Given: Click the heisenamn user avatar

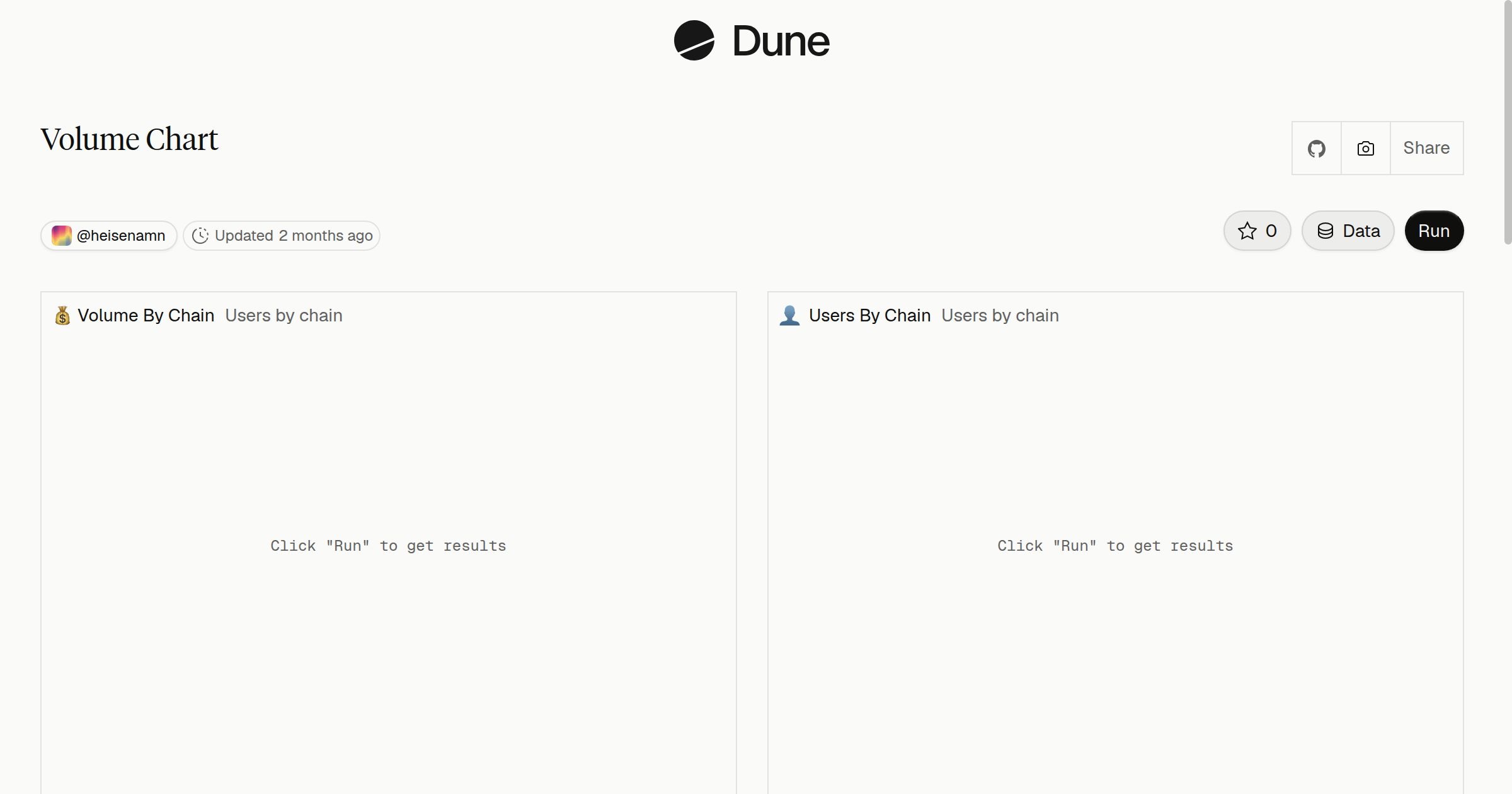Looking at the screenshot, I should (61, 236).
